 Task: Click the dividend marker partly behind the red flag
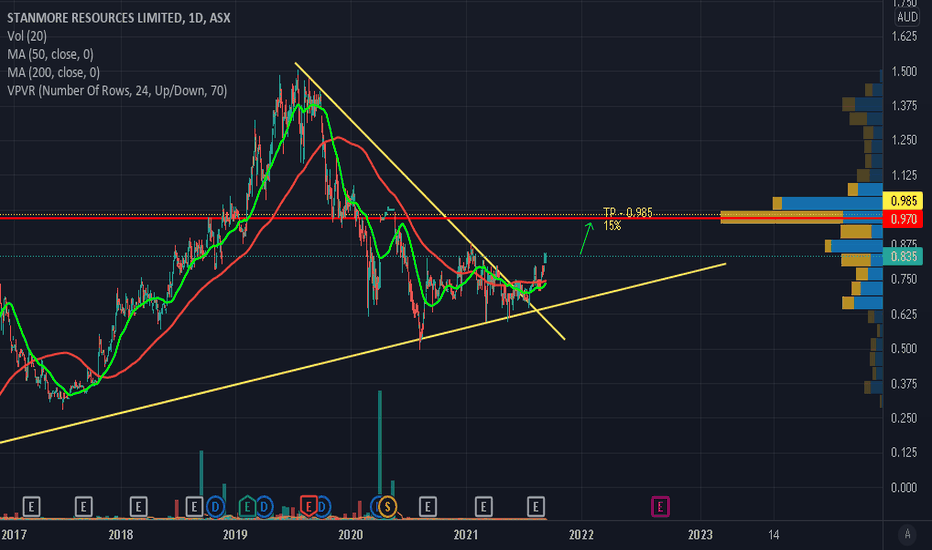click(x=323, y=507)
